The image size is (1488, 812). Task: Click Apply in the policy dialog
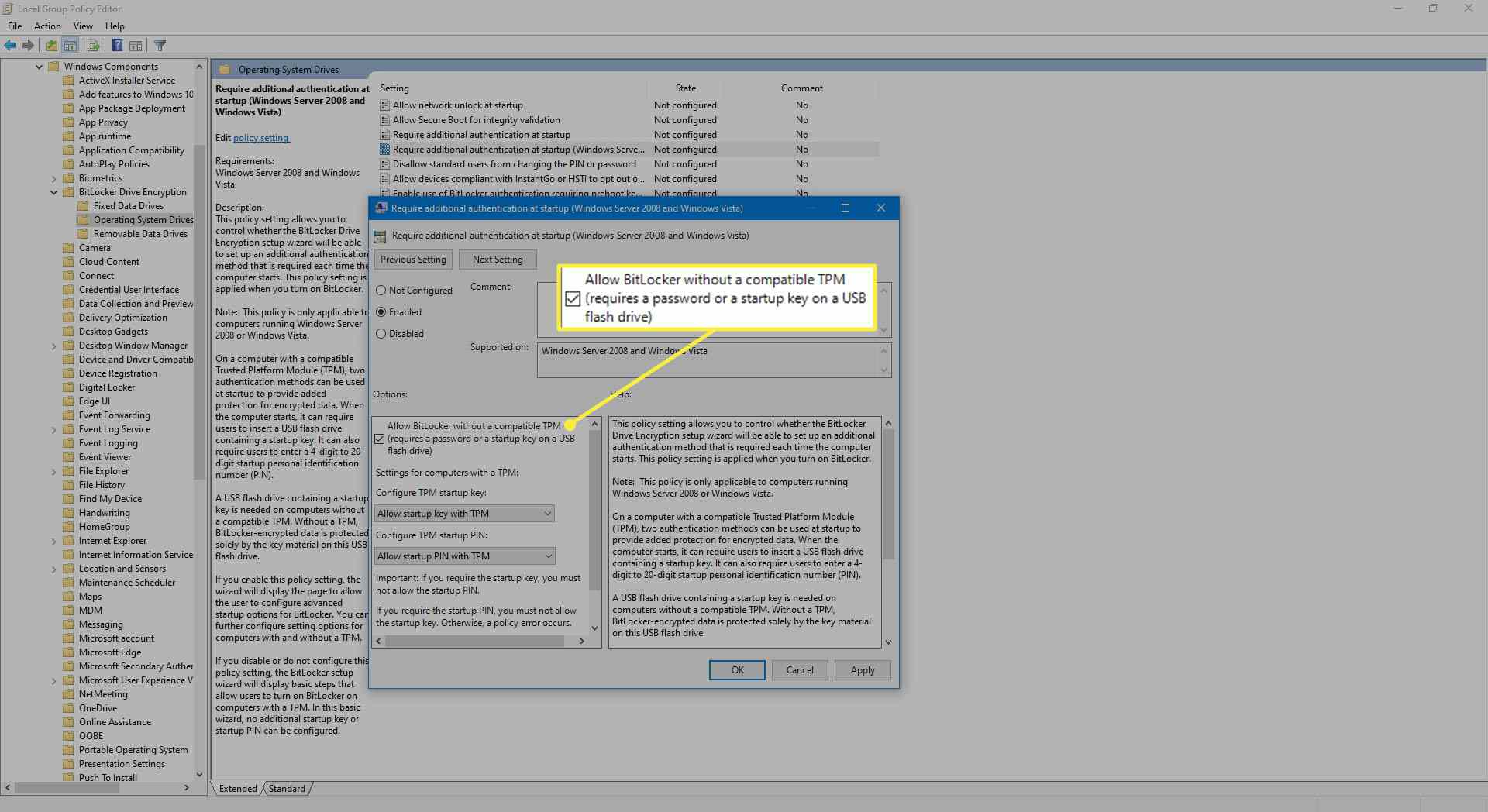coord(863,670)
